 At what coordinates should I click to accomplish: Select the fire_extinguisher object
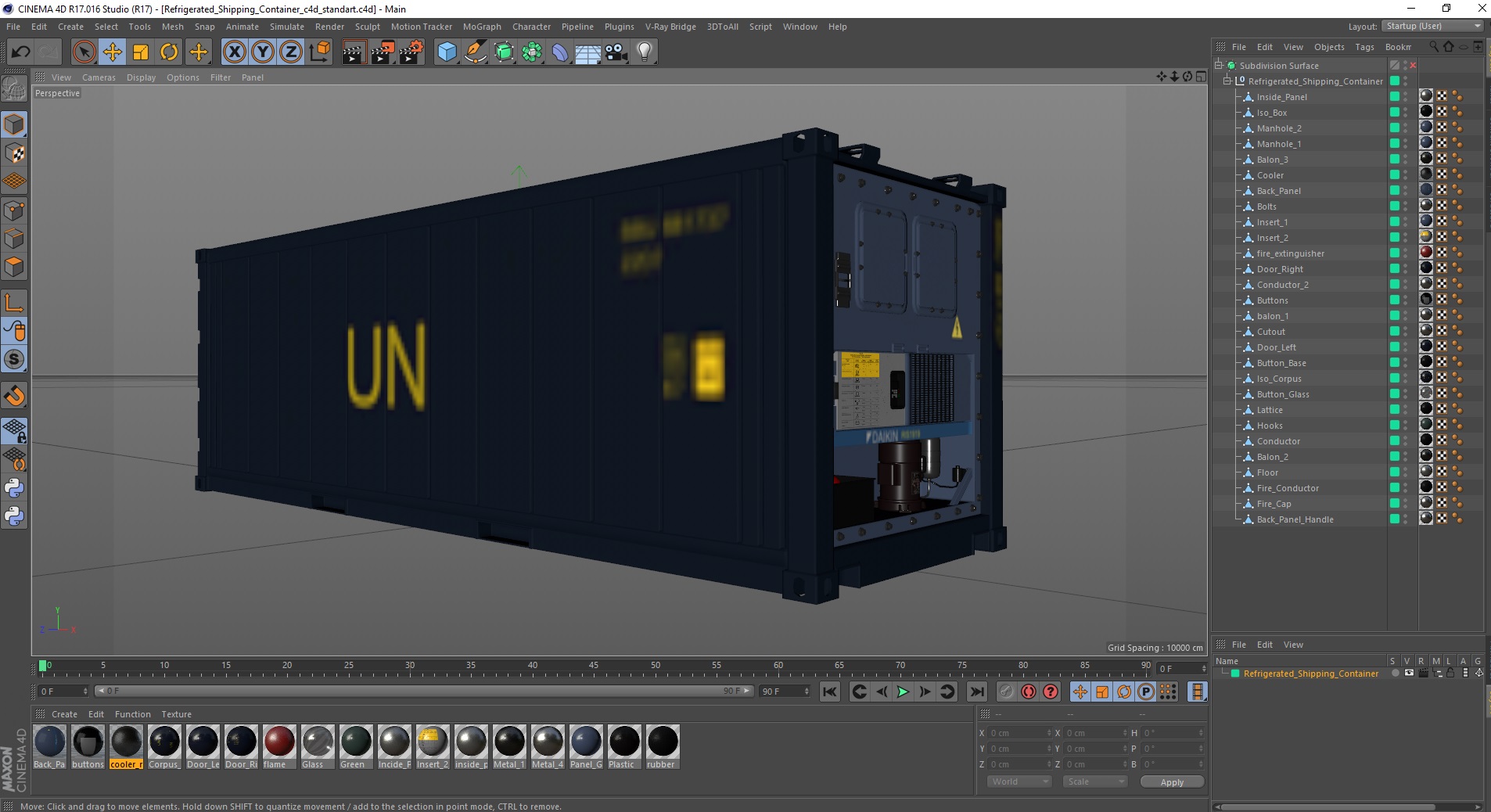[1290, 253]
